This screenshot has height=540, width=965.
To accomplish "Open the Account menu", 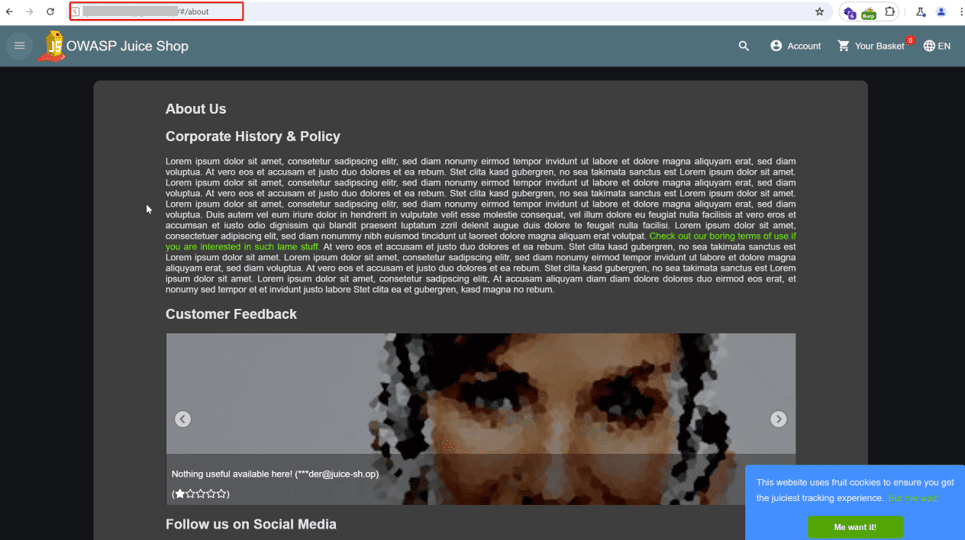I will point(795,46).
